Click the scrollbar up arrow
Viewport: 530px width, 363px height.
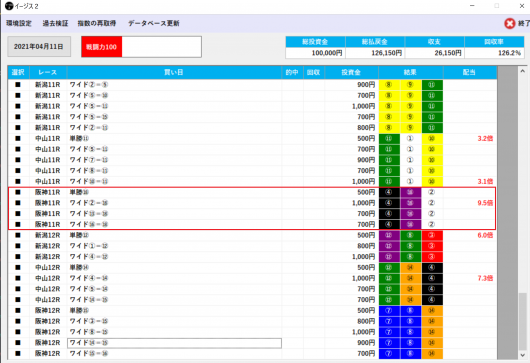[x=523, y=71]
